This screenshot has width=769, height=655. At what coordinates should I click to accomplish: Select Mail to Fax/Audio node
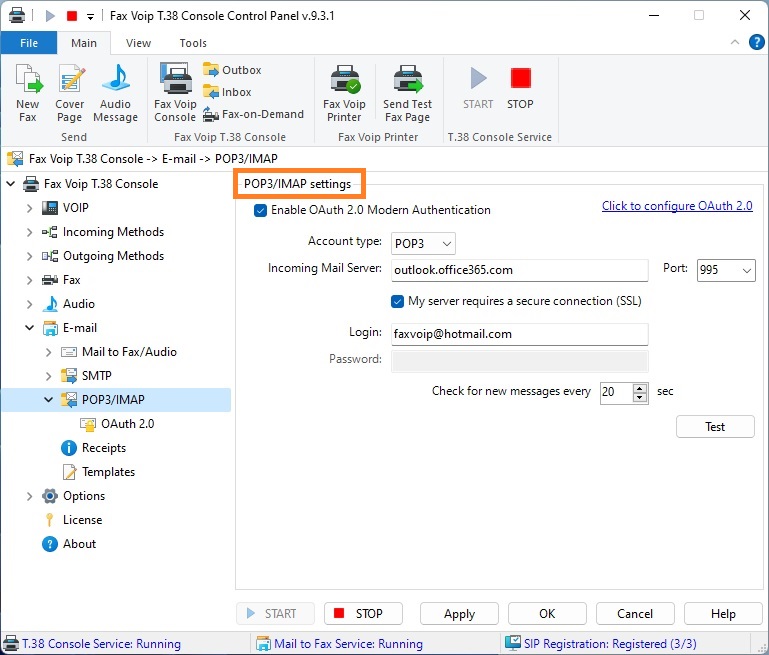[x=129, y=352]
